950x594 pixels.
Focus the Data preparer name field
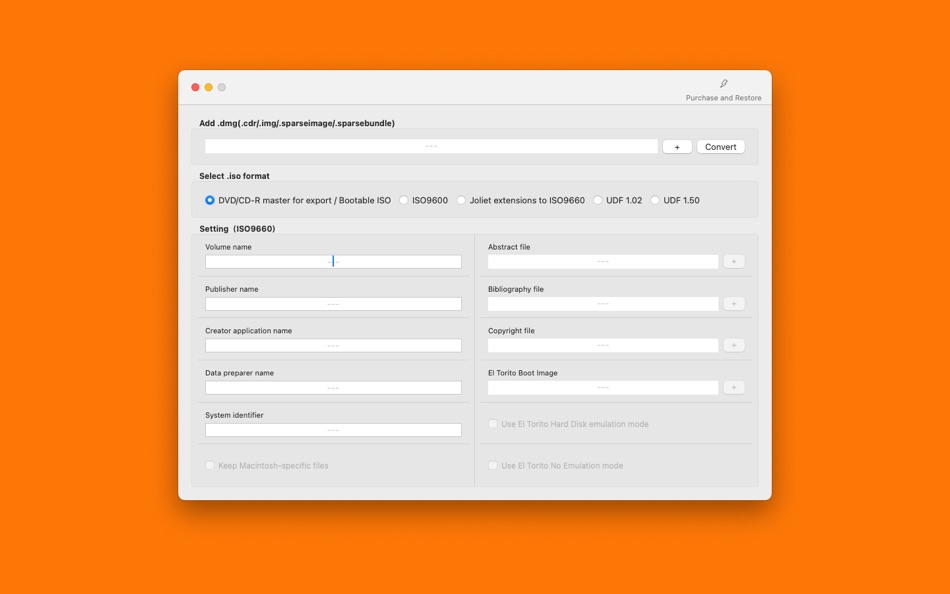point(333,387)
